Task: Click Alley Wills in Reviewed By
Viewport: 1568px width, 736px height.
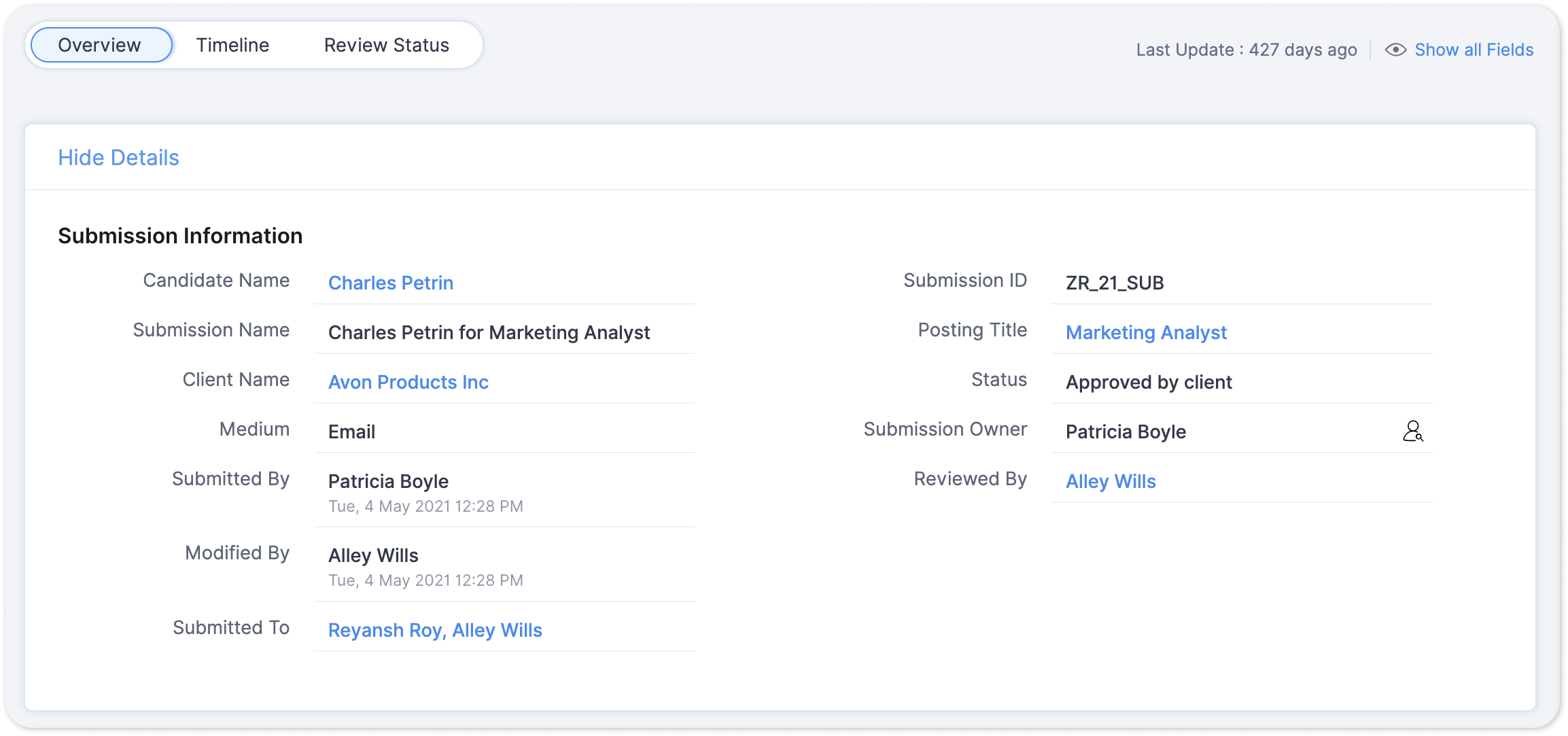Action: pos(1111,481)
